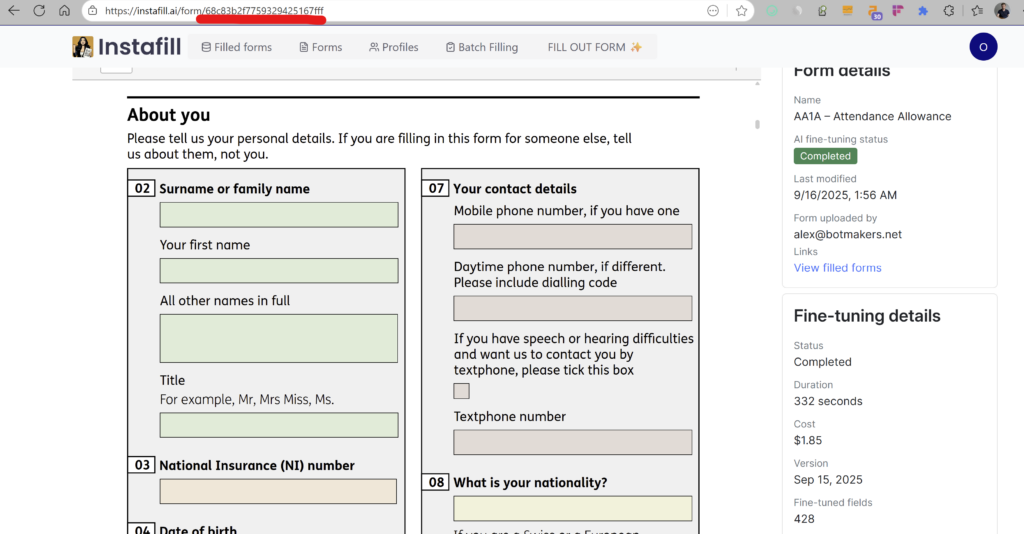Reload the page with the refresh icon
The image size is (1024, 534).
point(39,11)
